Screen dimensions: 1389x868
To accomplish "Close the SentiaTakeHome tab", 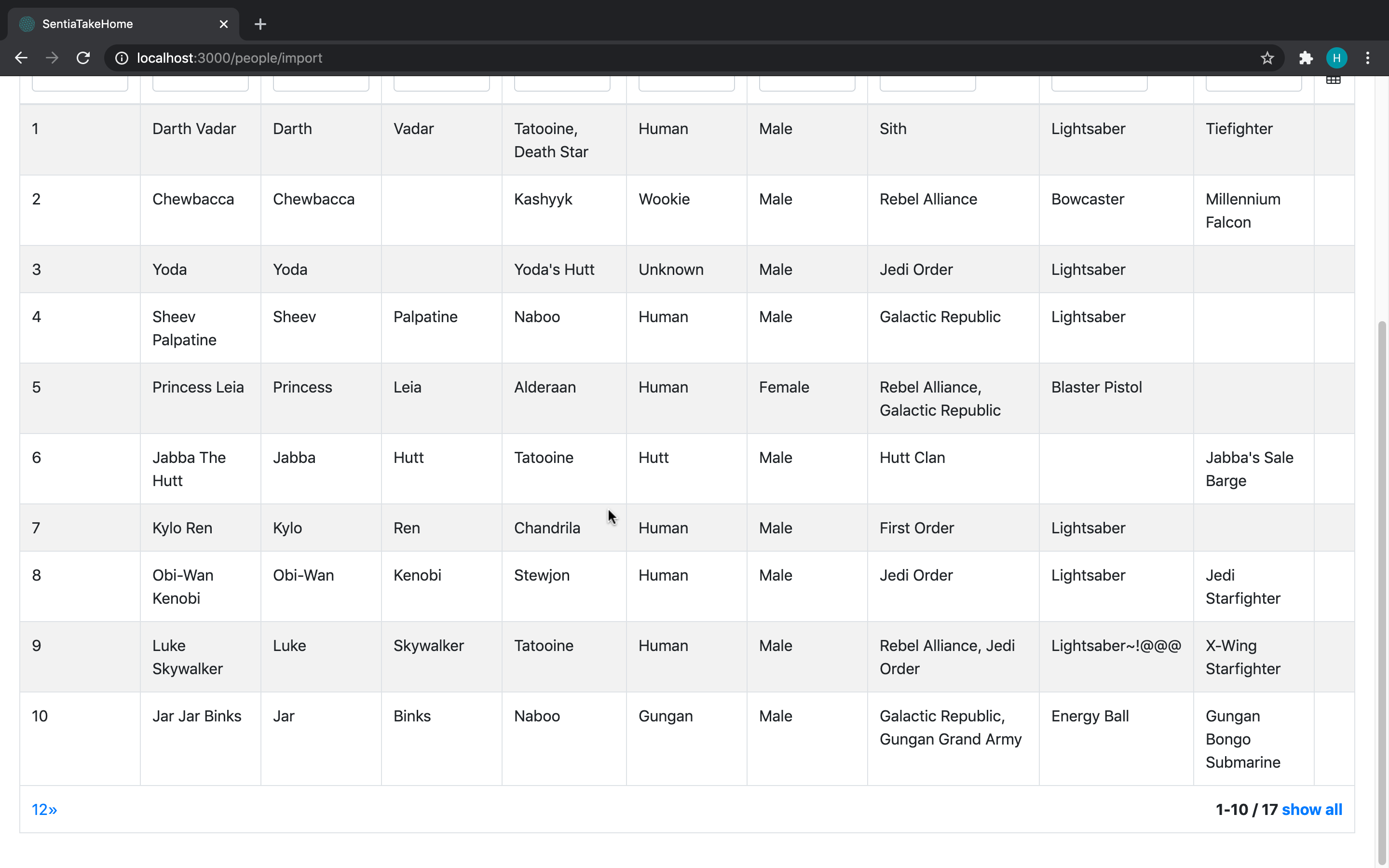I will pos(223,24).
